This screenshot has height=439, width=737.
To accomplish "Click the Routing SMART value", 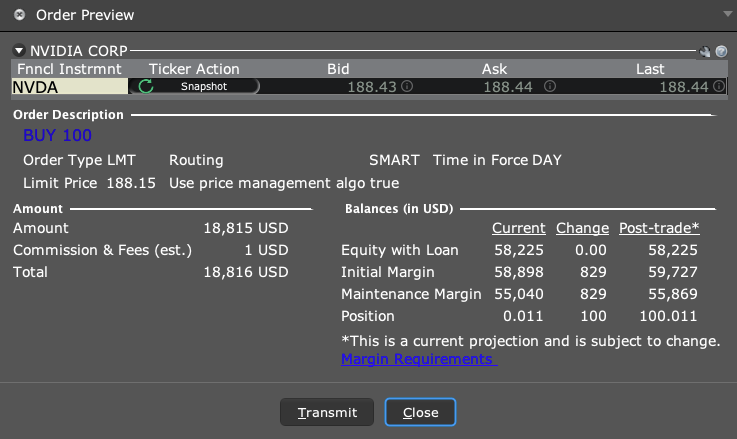I will coord(394,160).
